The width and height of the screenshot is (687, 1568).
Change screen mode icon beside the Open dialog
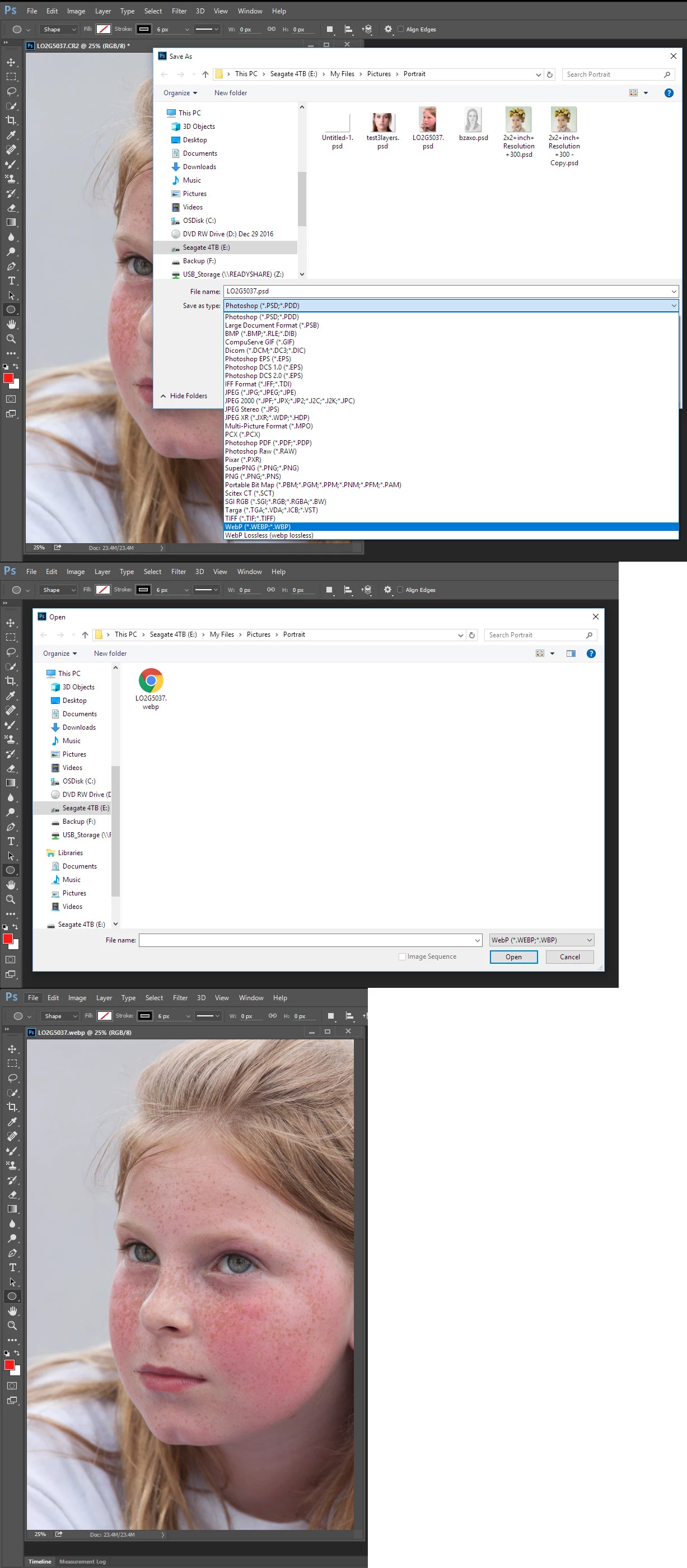(x=11, y=974)
